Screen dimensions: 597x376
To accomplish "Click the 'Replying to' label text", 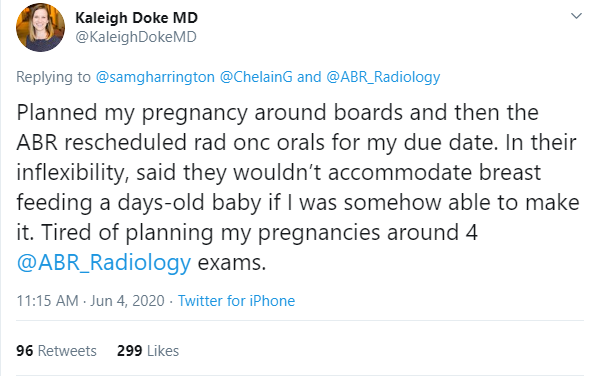I will [53, 77].
